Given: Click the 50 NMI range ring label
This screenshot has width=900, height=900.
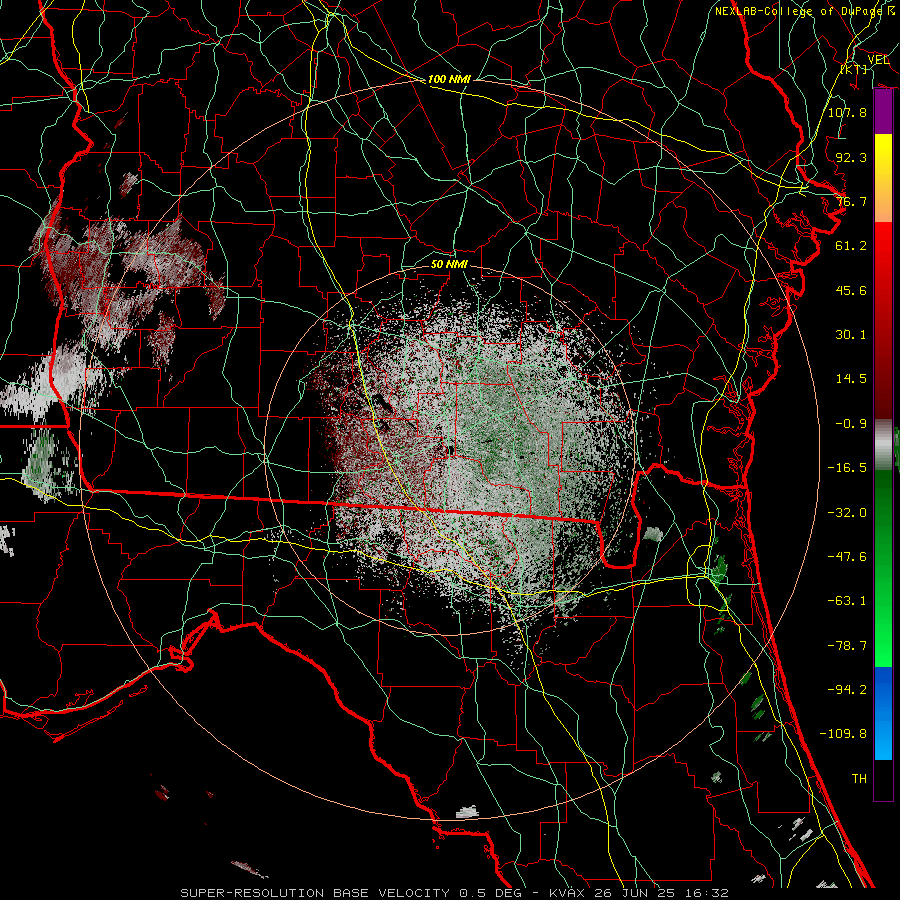Looking at the screenshot, I should [x=449, y=264].
